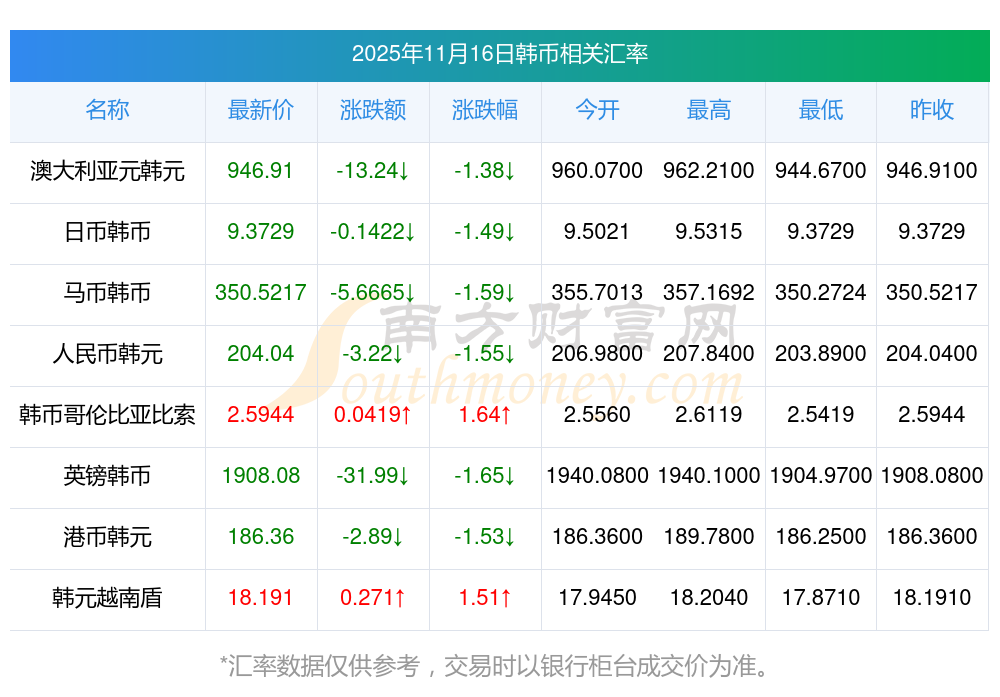
Task: Select the 澳大利亚元韩元 row name
Action: click(x=107, y=171)
